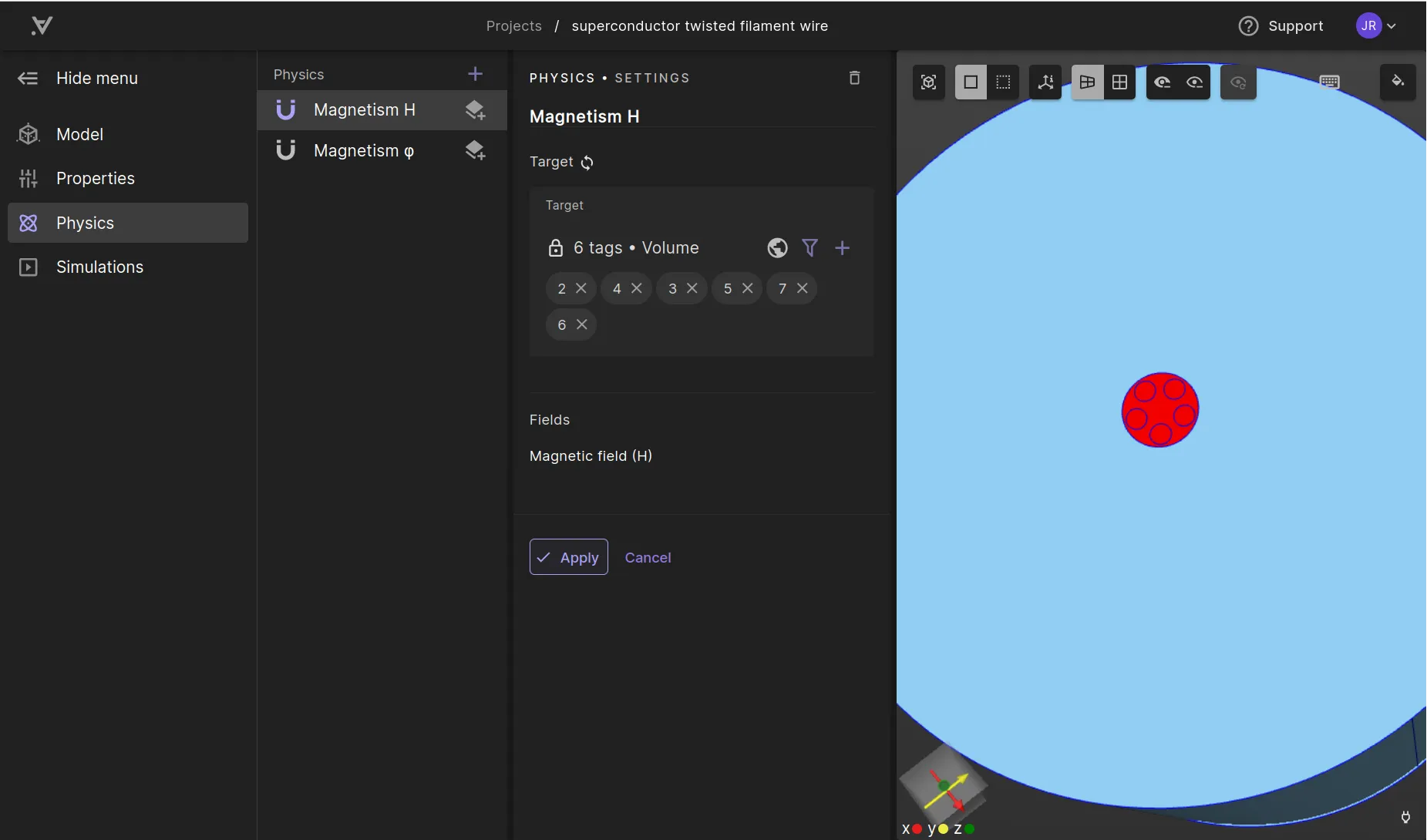Click the Cancel link
The width and height of the screenshot is (1427, 840).
click(648, 558)
